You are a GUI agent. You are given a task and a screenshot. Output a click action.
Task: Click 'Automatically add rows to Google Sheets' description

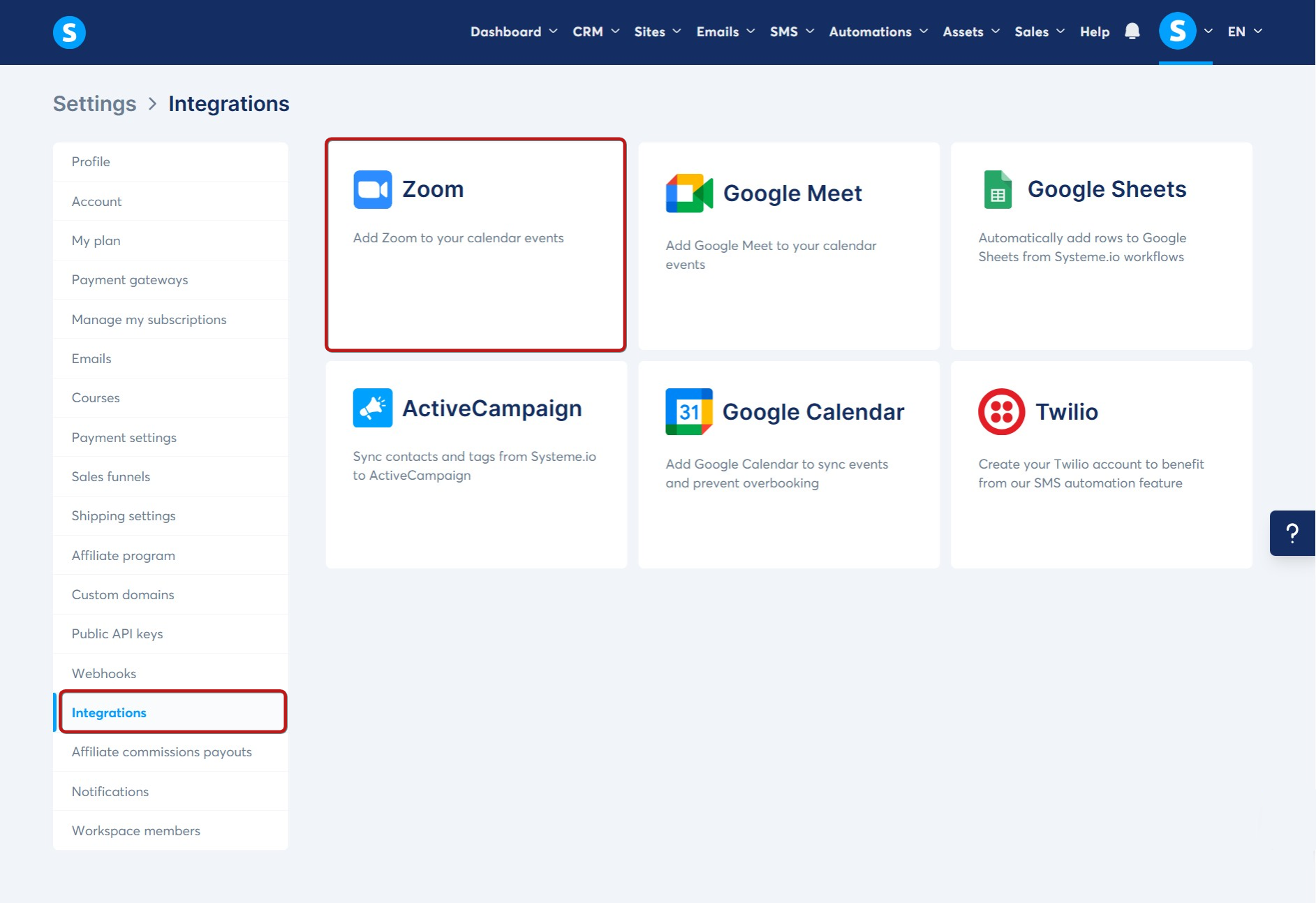tap(1082, 247)
